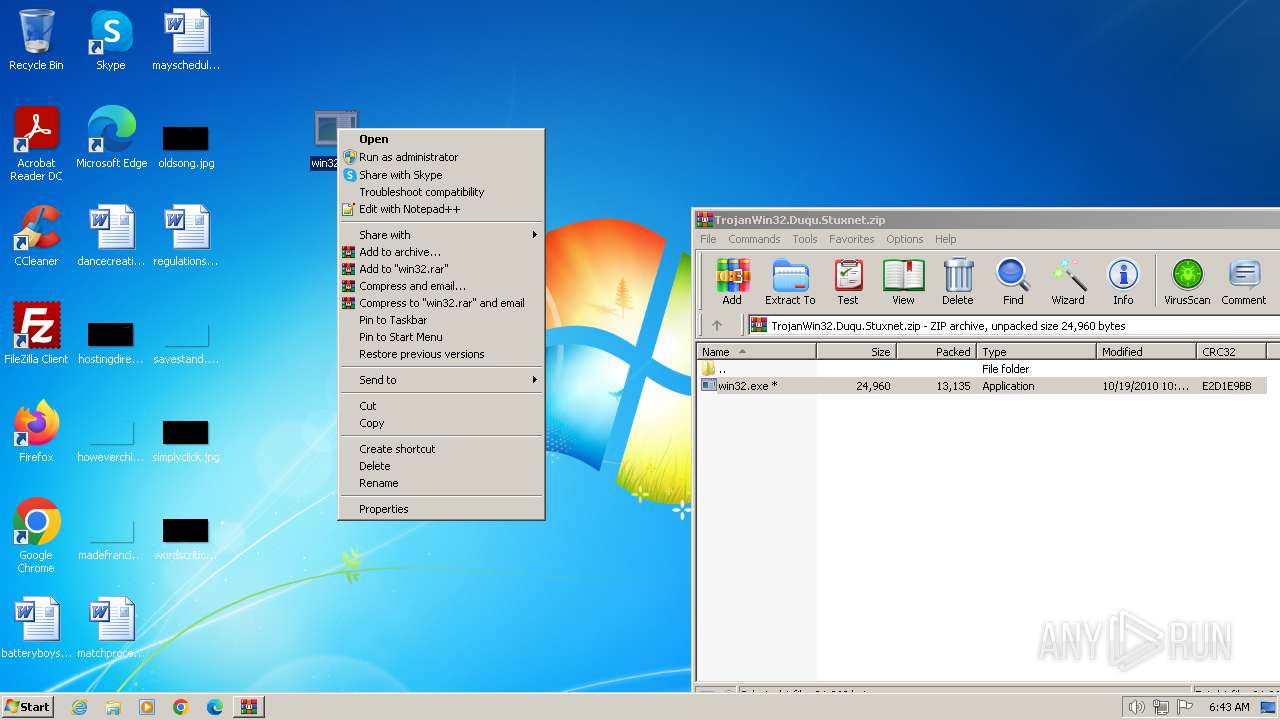Image resolution: width=1280 pixels, height=720 pixels.
Task: Click the Comment icon in WinRAR
Action: pos(1243,281)
